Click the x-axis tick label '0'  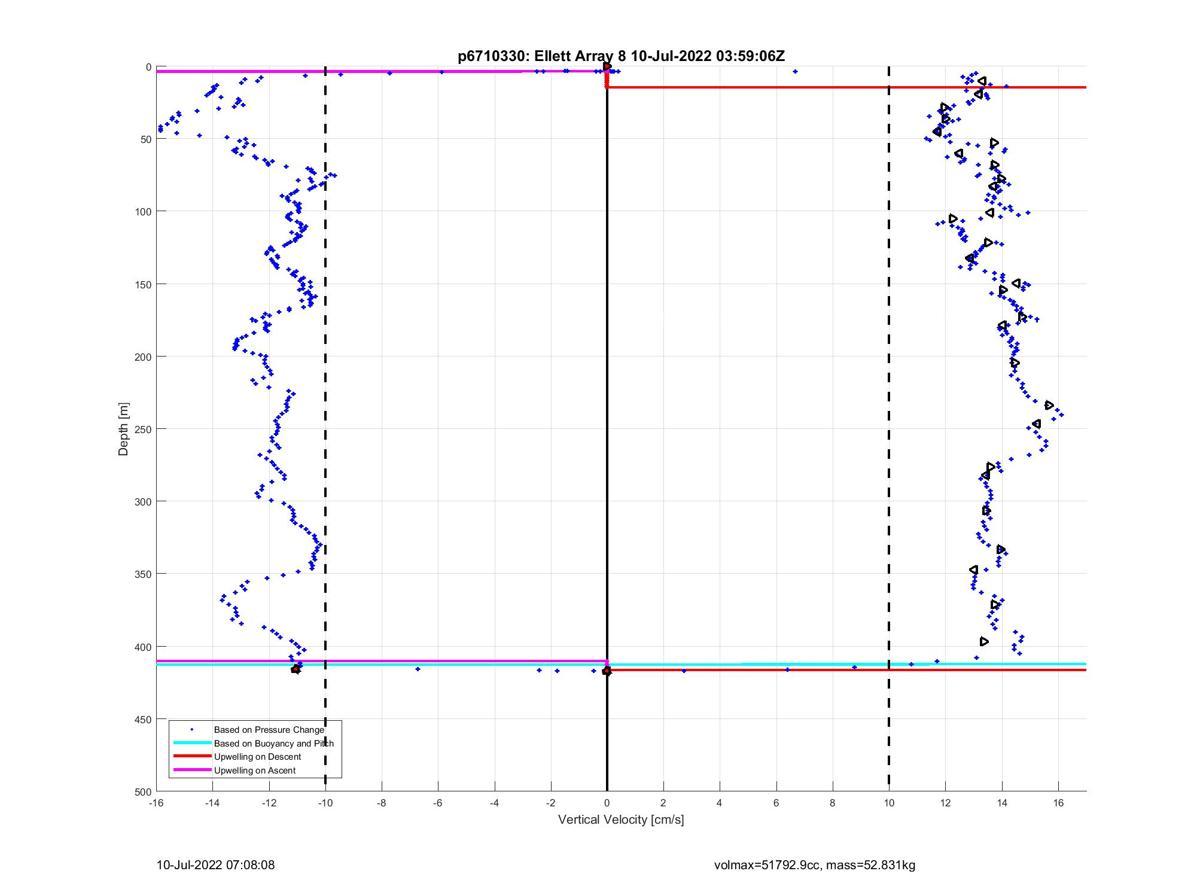(607, 802)
